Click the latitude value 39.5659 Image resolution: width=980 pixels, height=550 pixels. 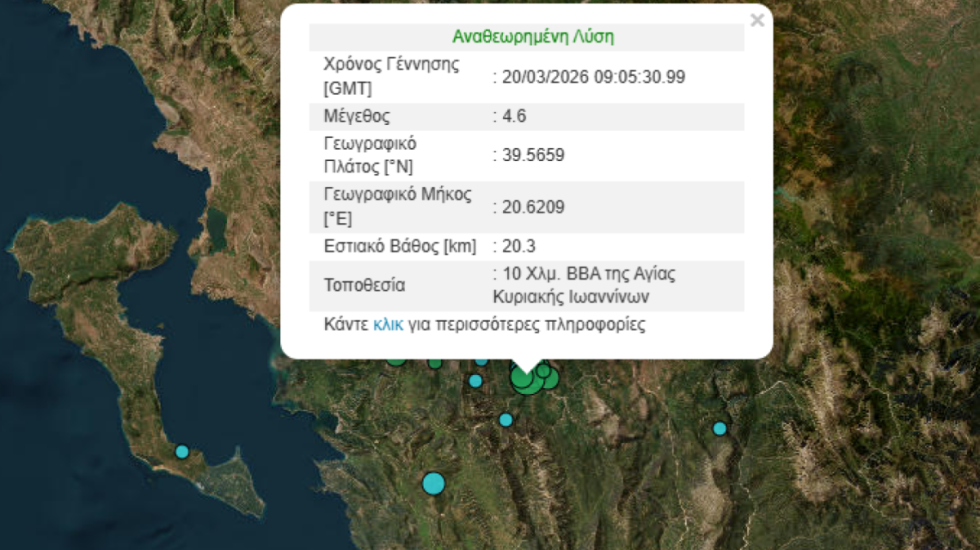tap(533, 155)
